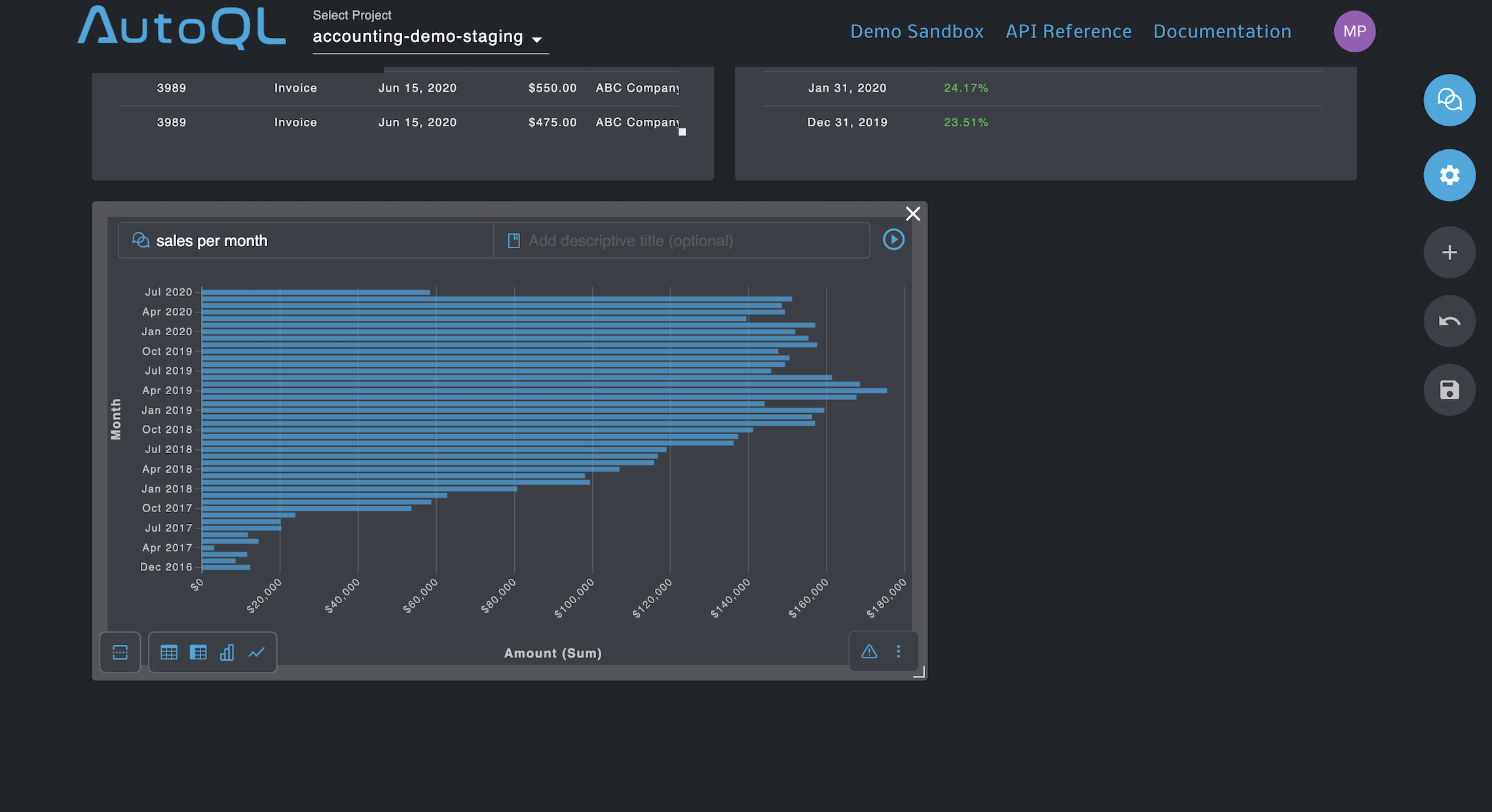Open MP user avatar menu
The height and width of the screenshot is (812, 1492).
pyautogui.click(x=1354, y=31)
